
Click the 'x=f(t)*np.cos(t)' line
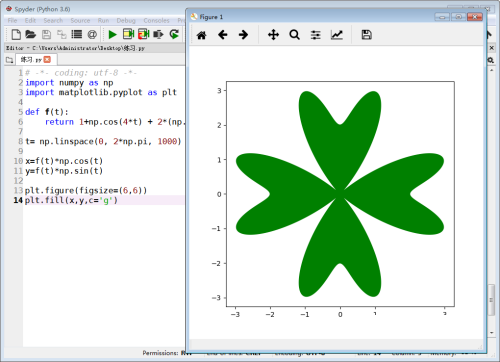point(64,161)
